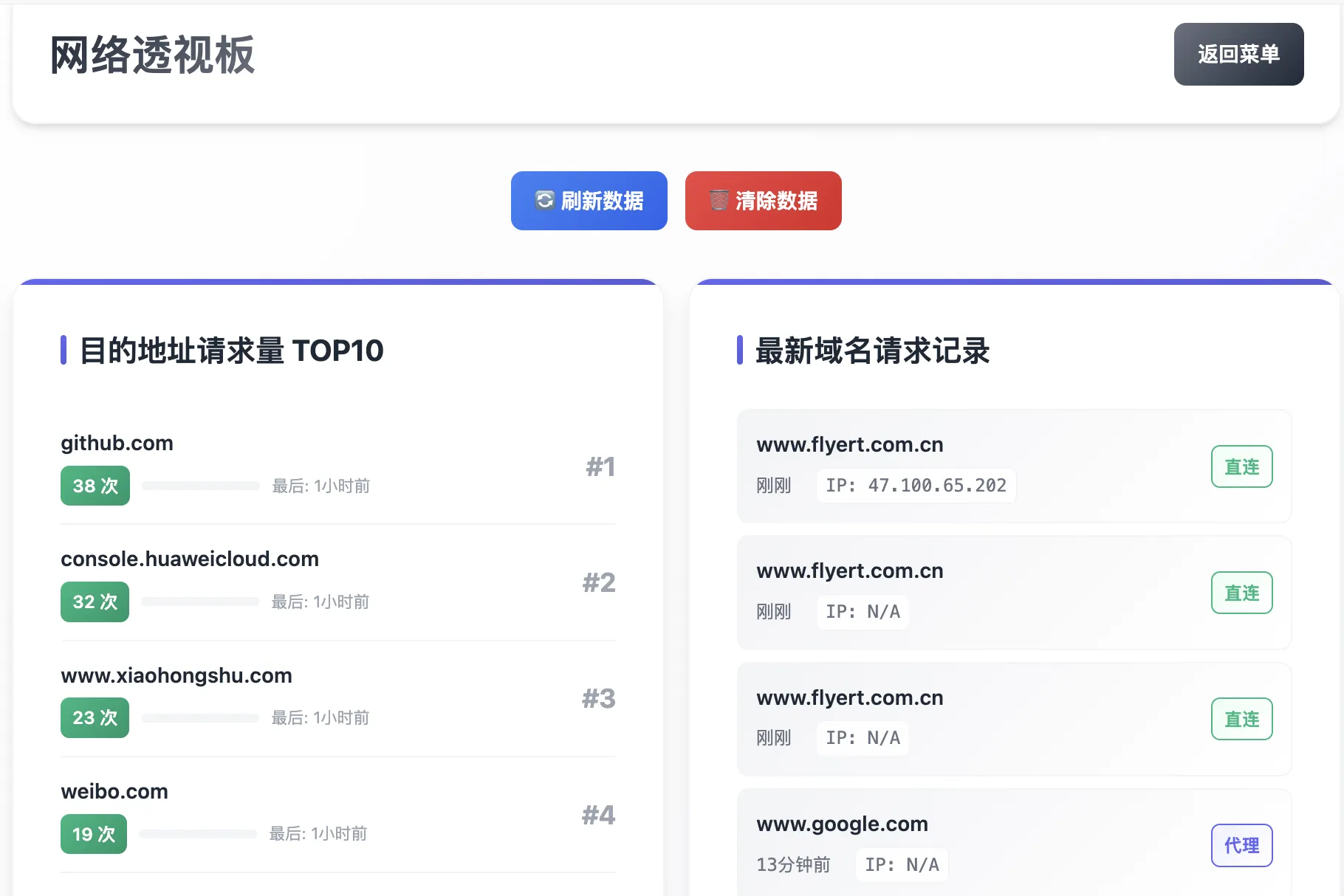
Task: Click the green 直连 tag beside first www.flyert.com.cn entry
Action: 1241,466
